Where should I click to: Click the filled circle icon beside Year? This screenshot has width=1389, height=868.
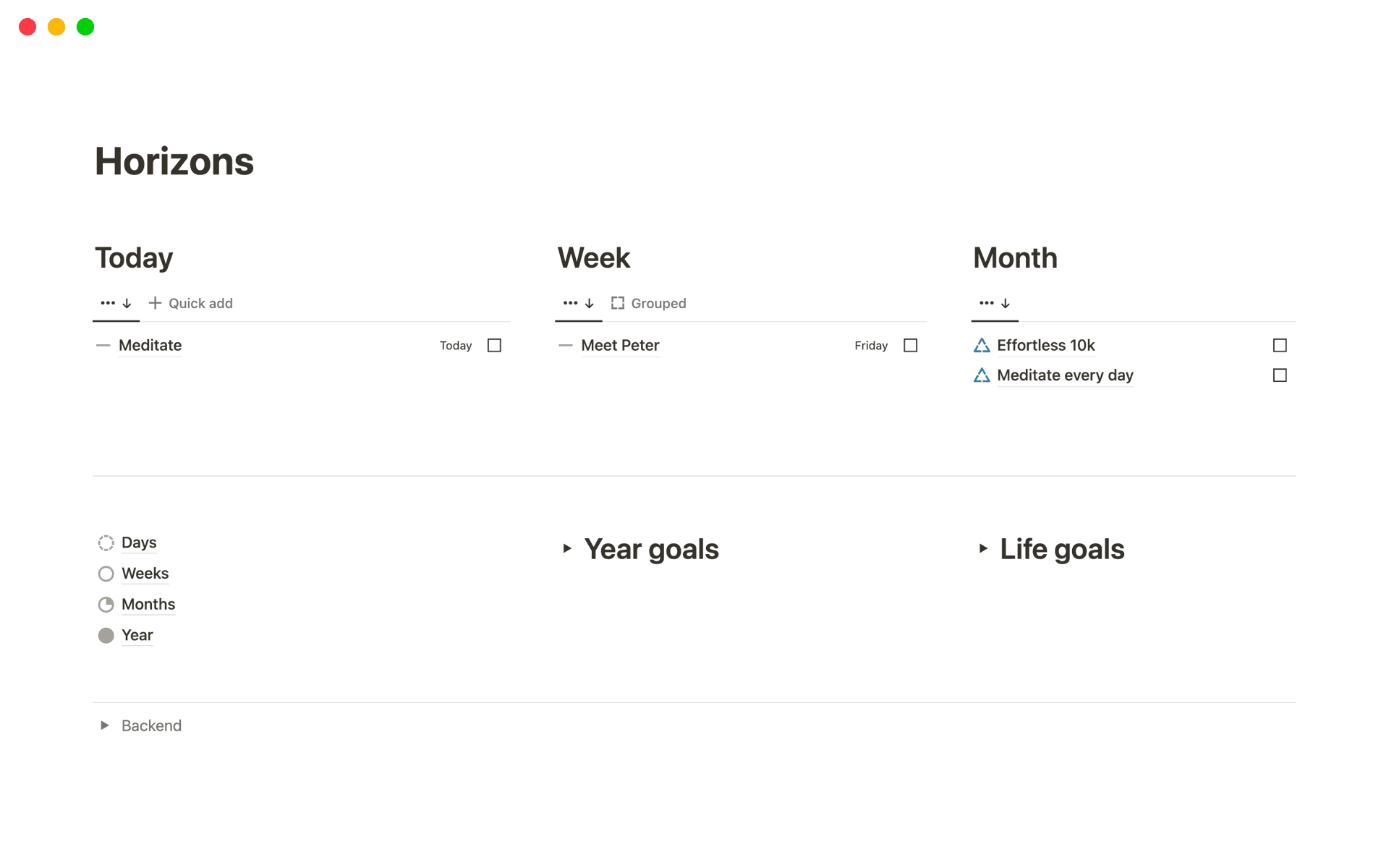pyautogui.click(x=106, y=635)
